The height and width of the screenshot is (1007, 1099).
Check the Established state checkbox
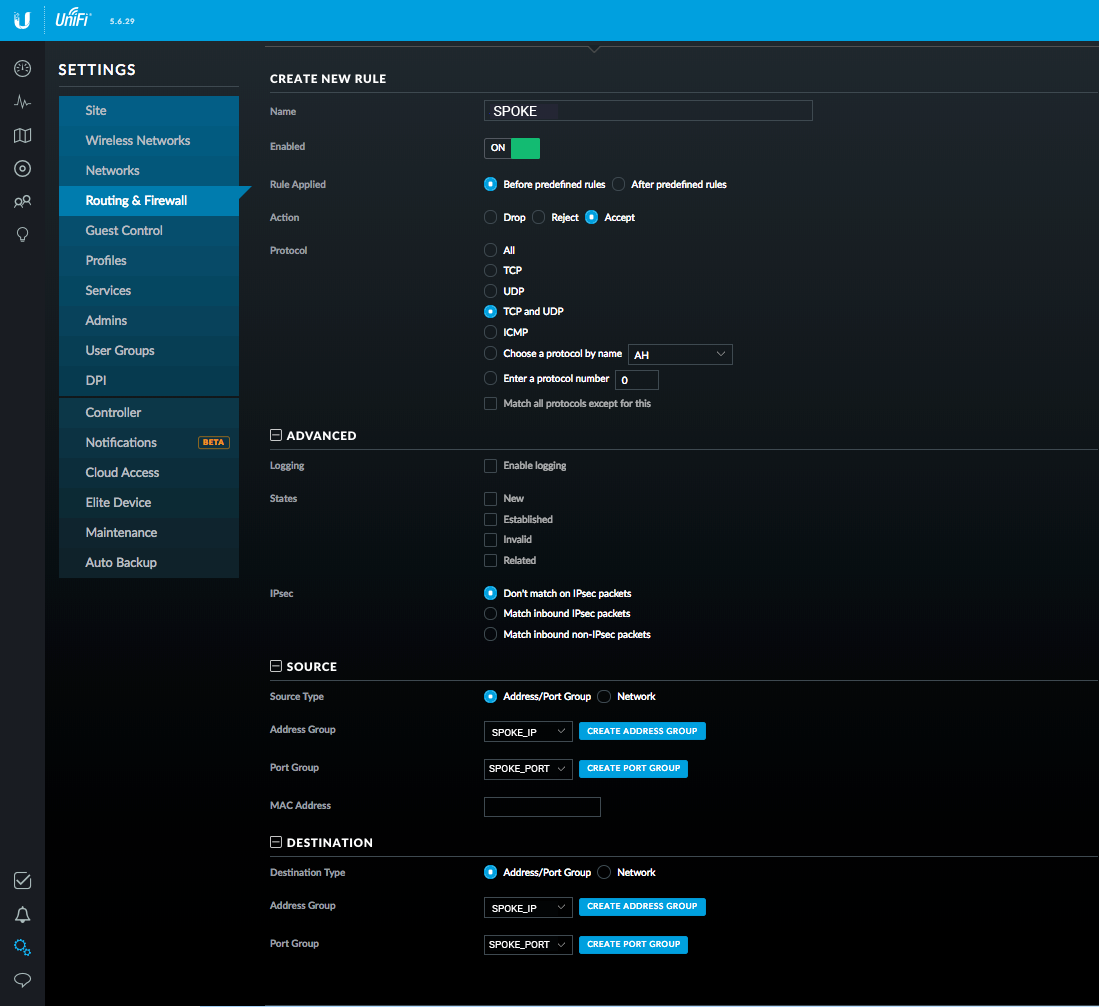[x=491, y=519]
